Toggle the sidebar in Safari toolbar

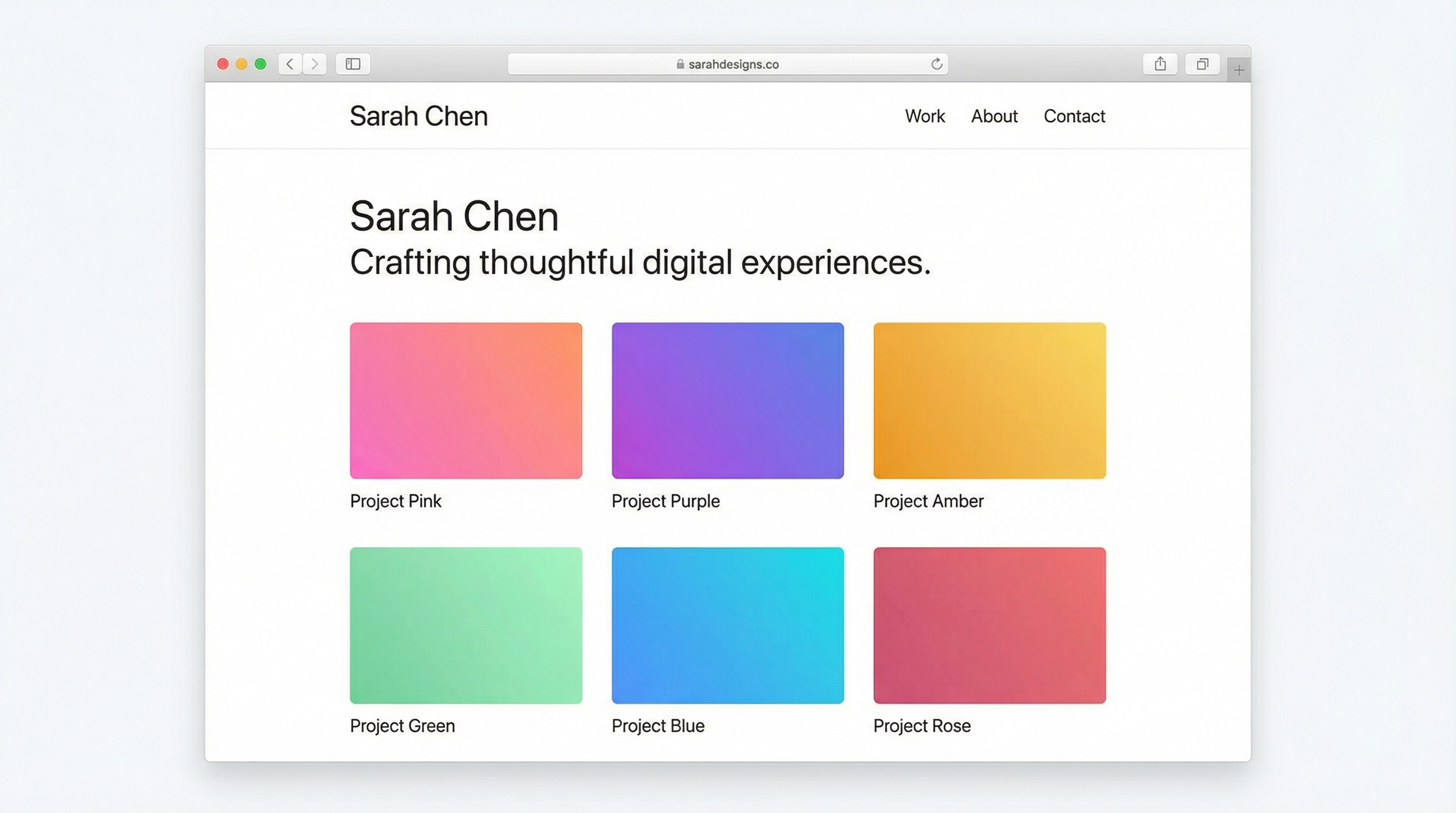pyautogui.click(x=353, y=64)
